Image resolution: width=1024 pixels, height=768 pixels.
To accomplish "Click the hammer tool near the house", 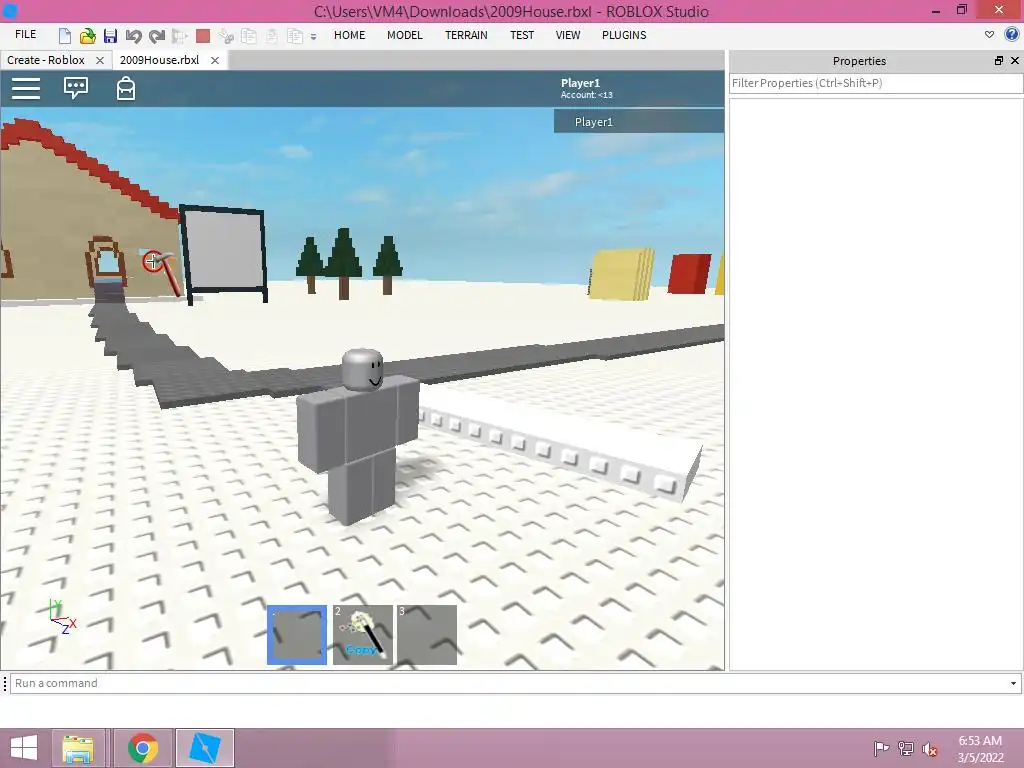I will (161, 271).
